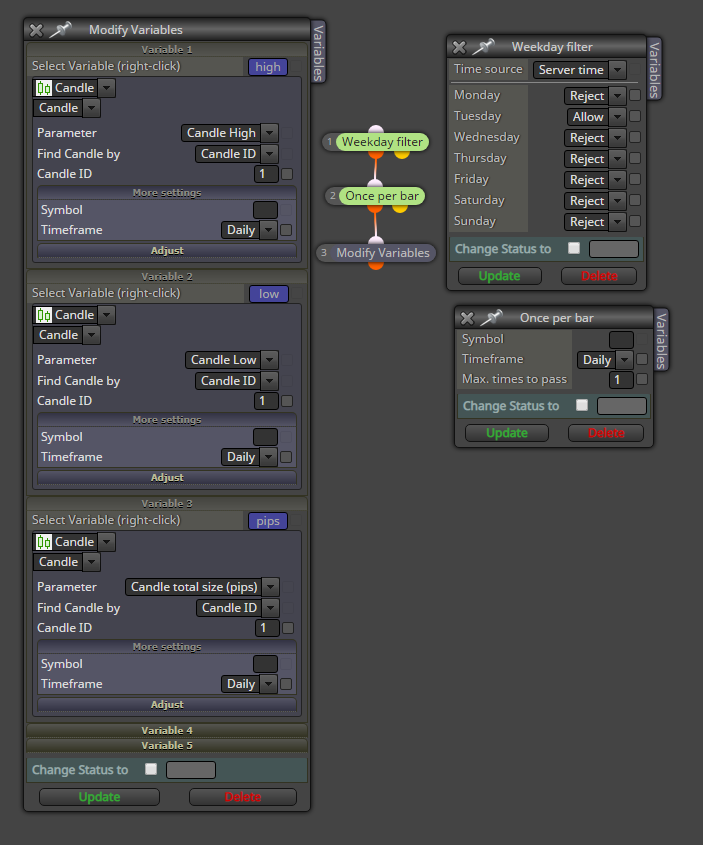The image size is (703, 845).
Task: Click the 'pips' variable tag
Action: point(268,521)
